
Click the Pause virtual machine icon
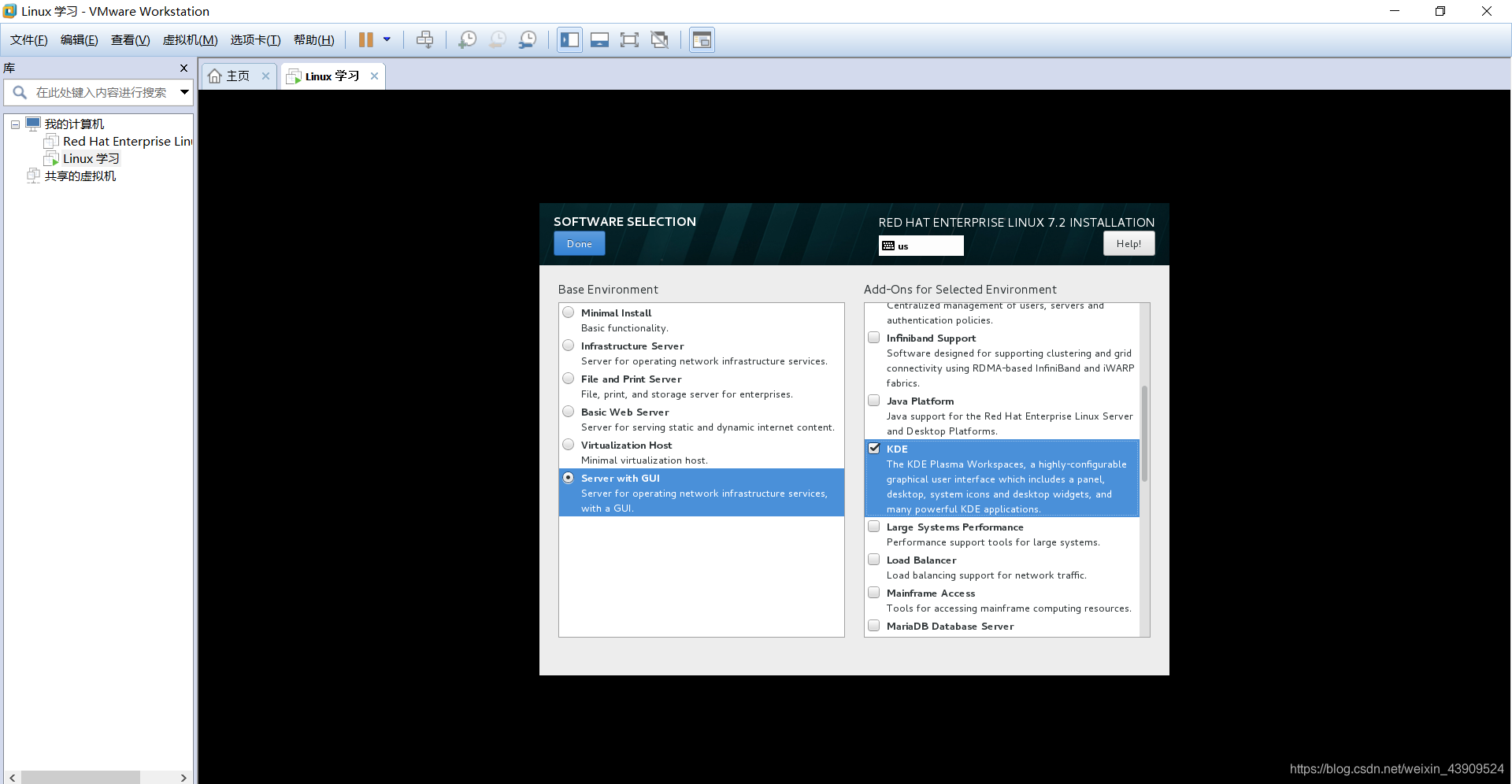click(366, 39)
